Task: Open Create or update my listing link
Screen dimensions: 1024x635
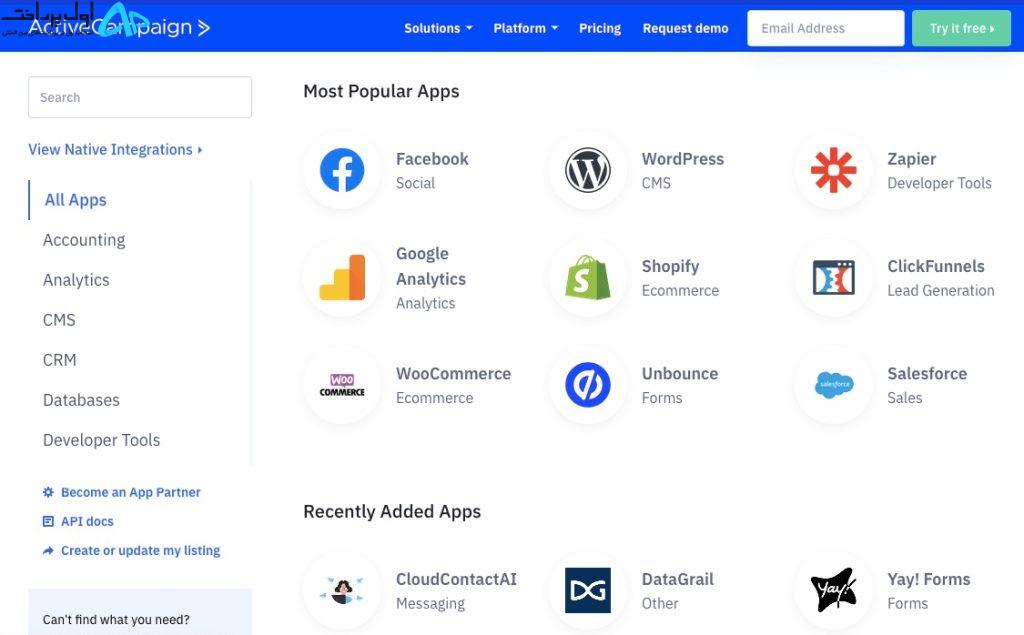Action: (x=140, y=551)
